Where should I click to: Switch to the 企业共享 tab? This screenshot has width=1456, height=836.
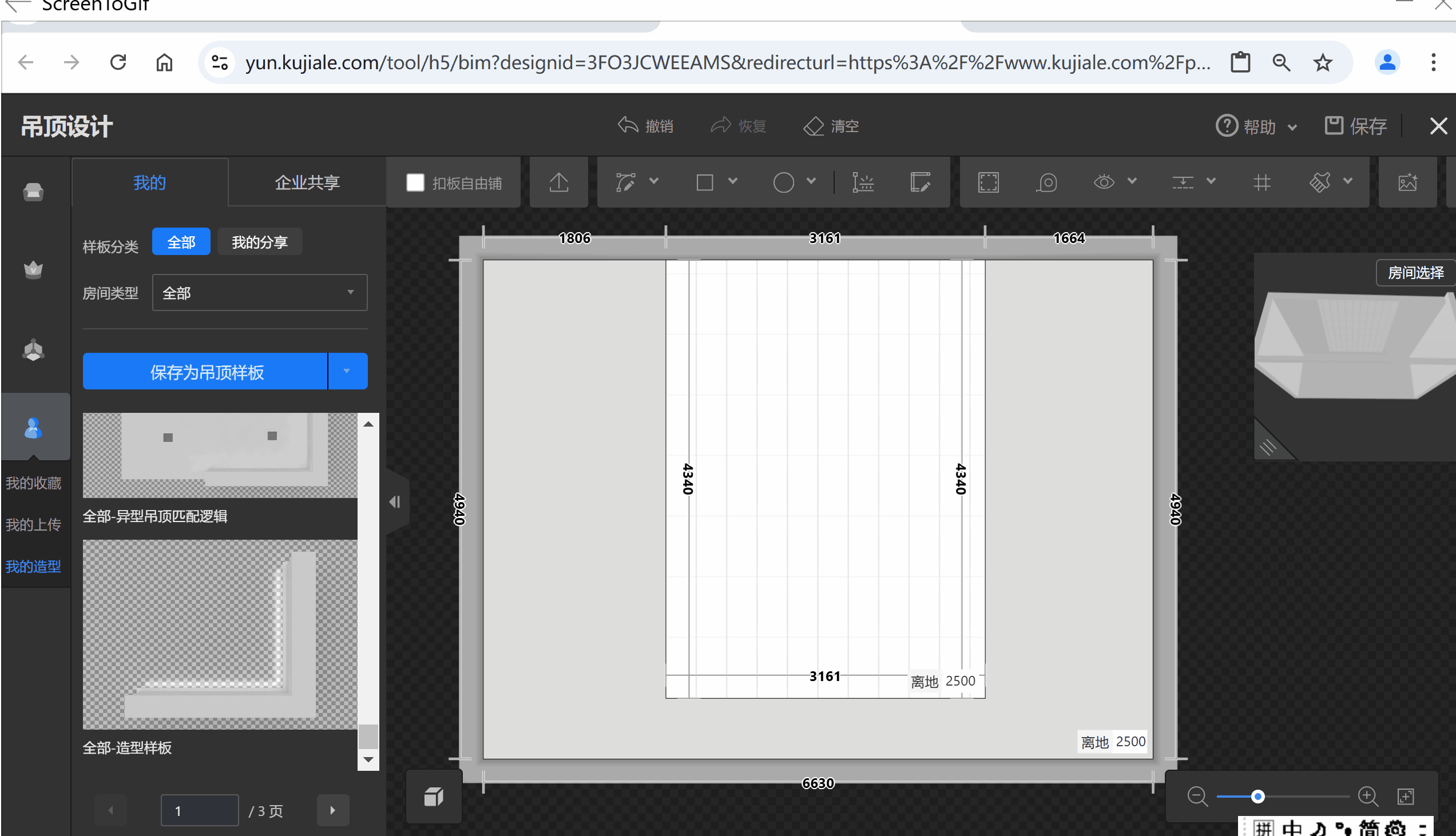coord(307,182)
